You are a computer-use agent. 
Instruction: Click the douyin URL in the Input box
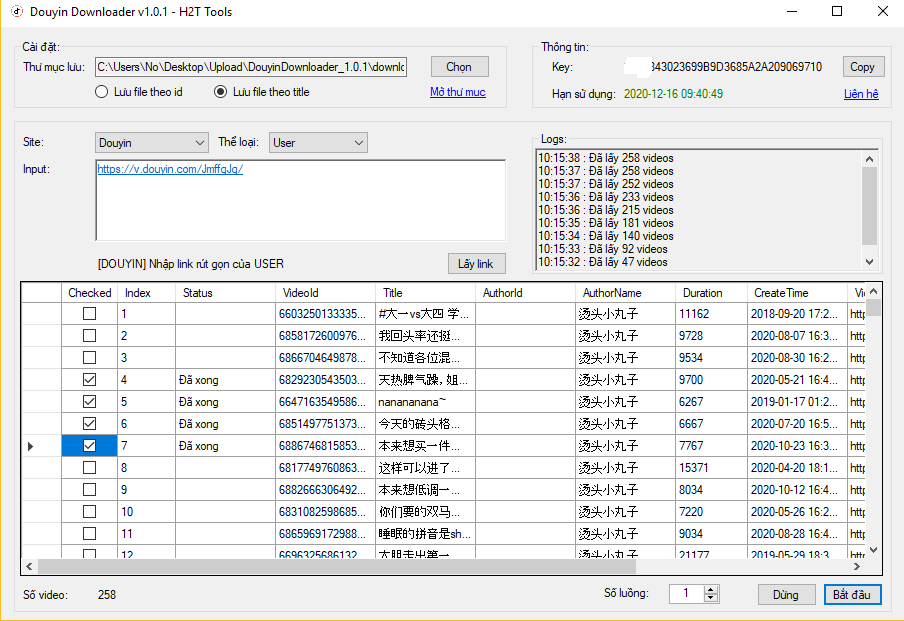point(170,169)
